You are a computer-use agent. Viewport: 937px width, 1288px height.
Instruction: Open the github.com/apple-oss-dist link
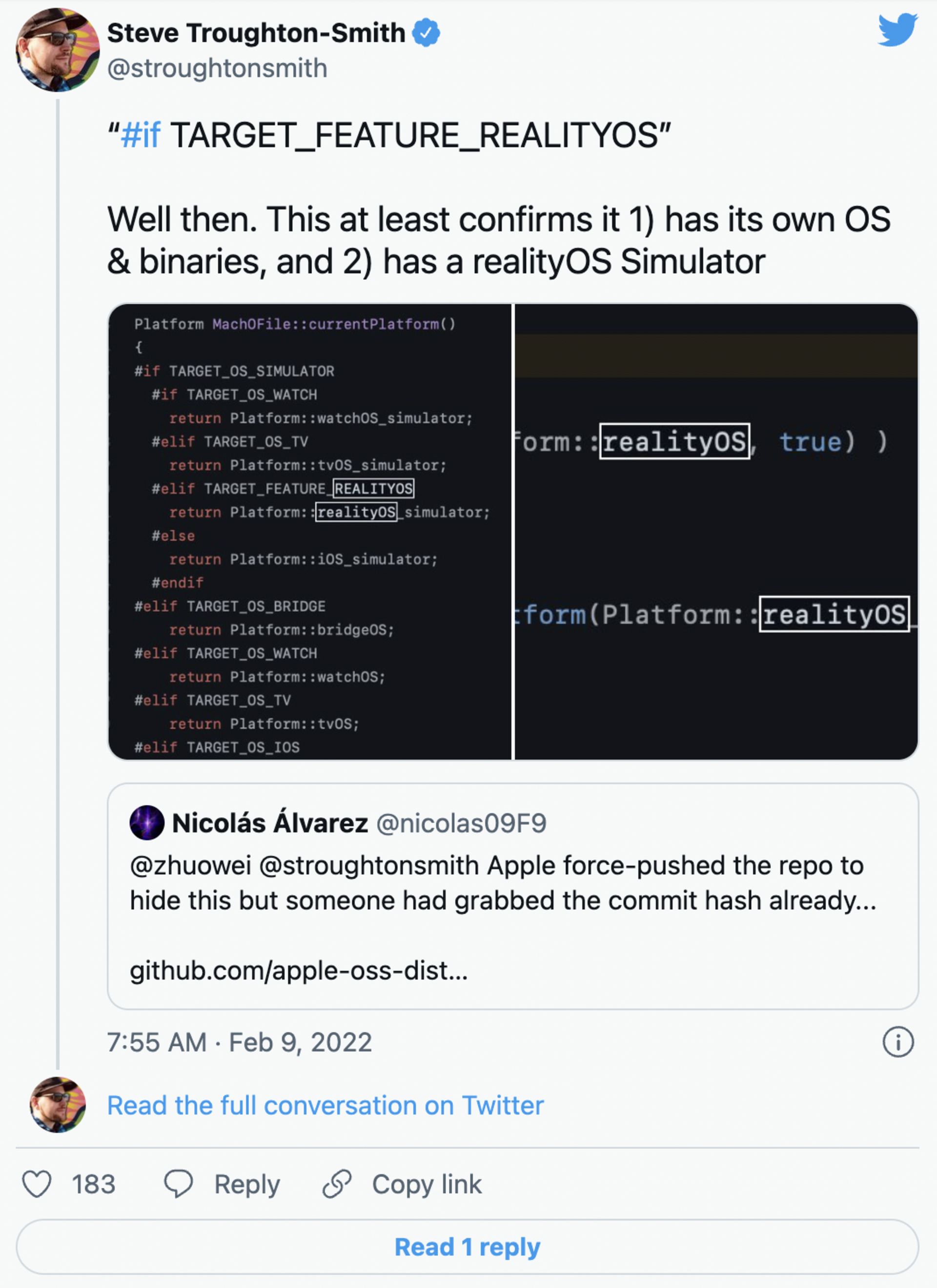[x=299, y=971]
